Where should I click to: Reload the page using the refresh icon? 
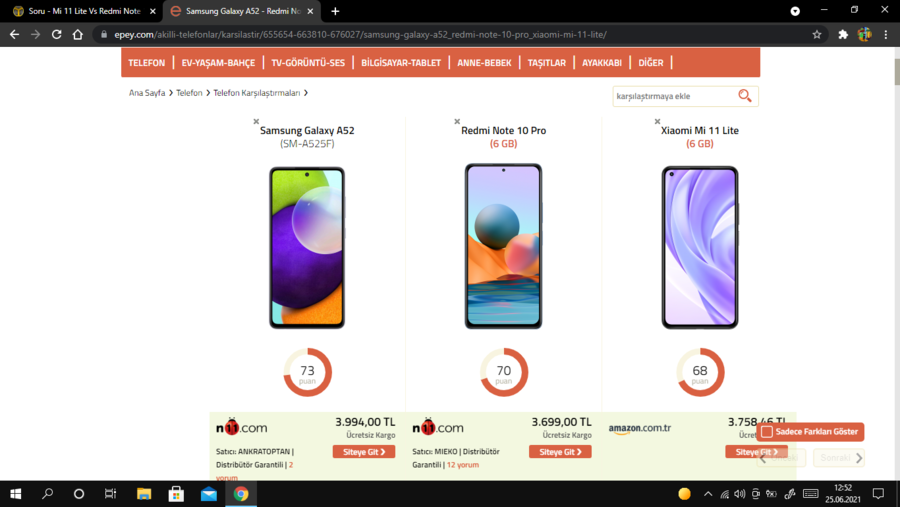(x=56, y=34)
